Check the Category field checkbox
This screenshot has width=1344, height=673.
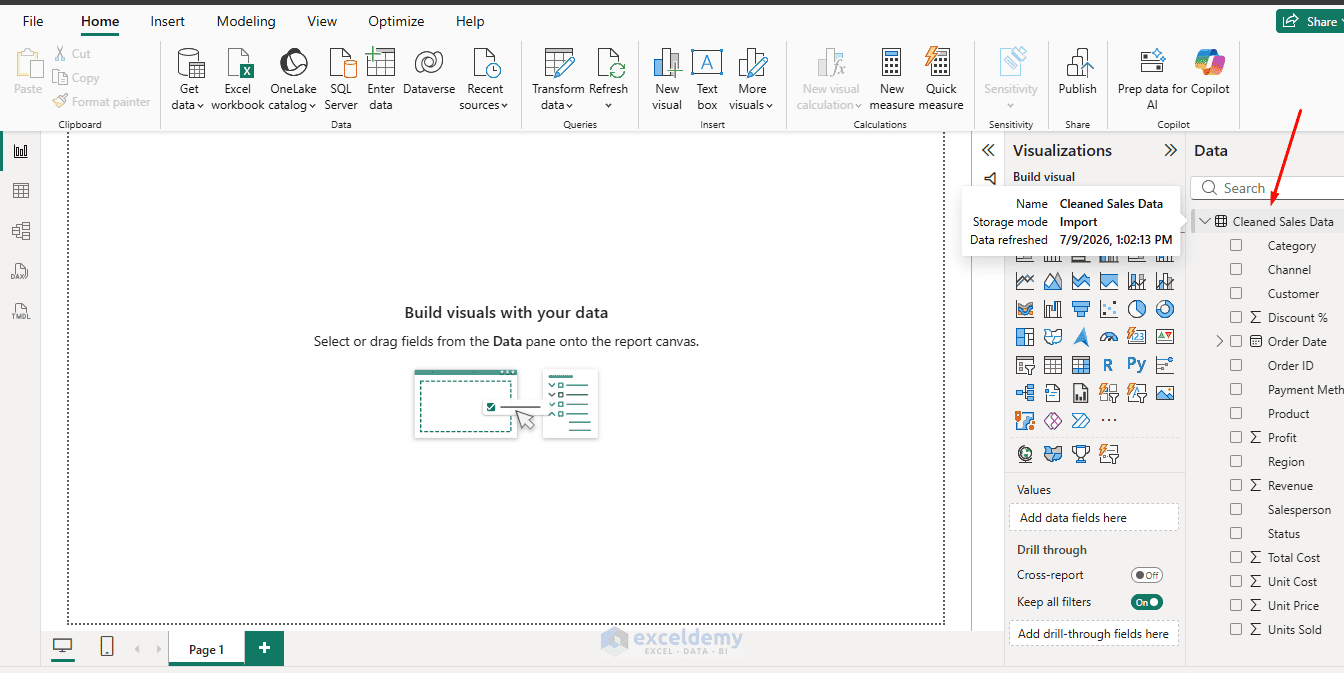tap(1236, 245)
